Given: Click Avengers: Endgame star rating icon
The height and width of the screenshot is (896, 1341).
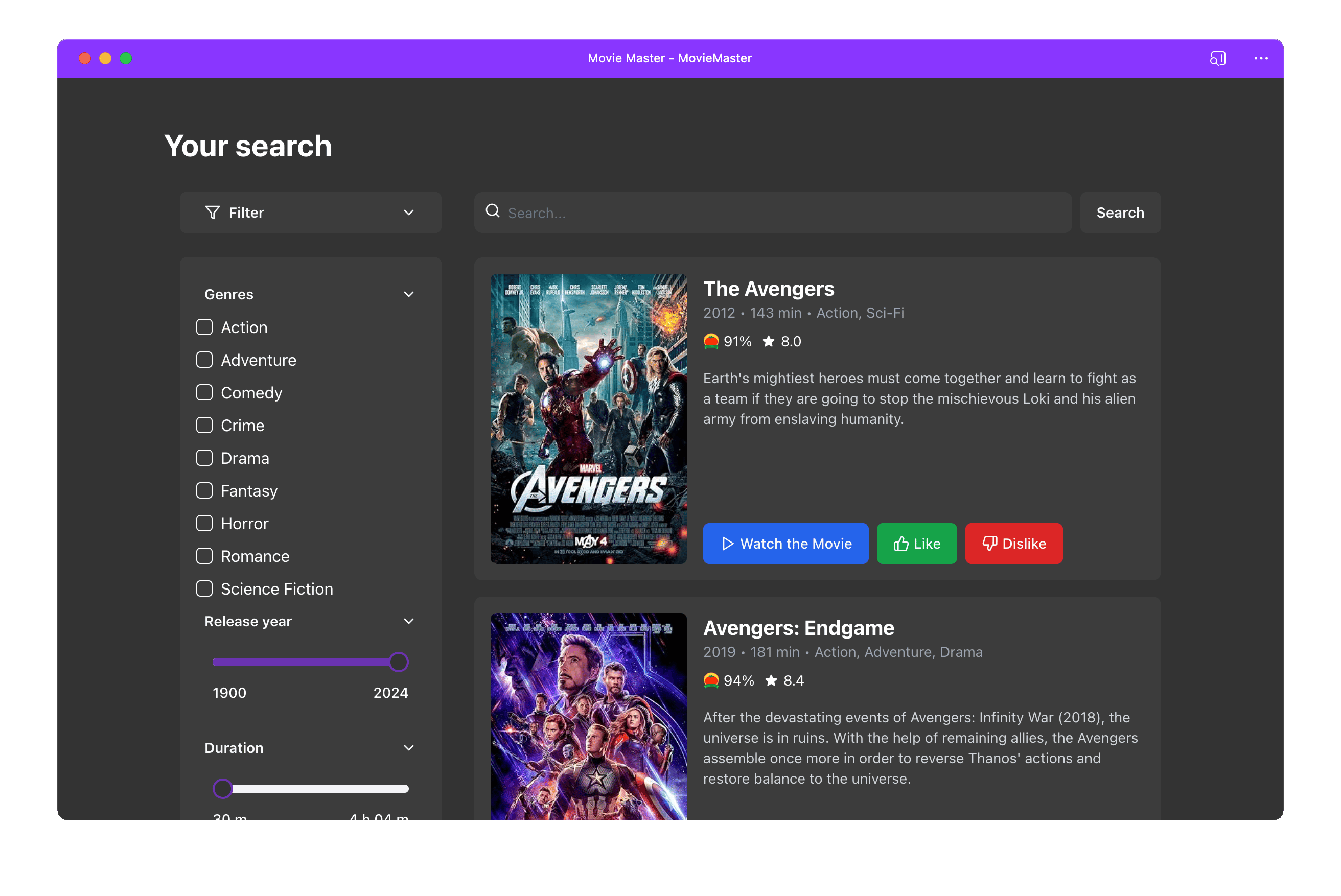Looking at the screenshot, I should pyautogui.click(x=771, y=680).
